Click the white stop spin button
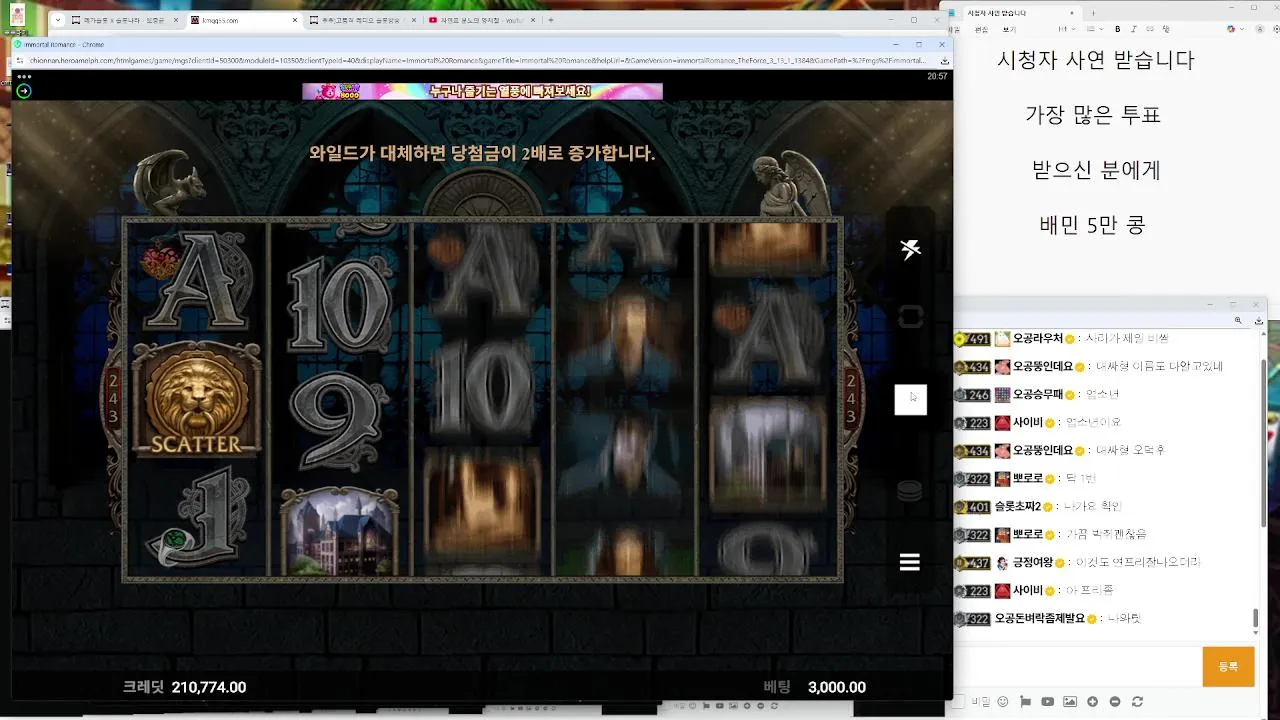Viewport: 1280px width, 720px height. click(910, 399)
